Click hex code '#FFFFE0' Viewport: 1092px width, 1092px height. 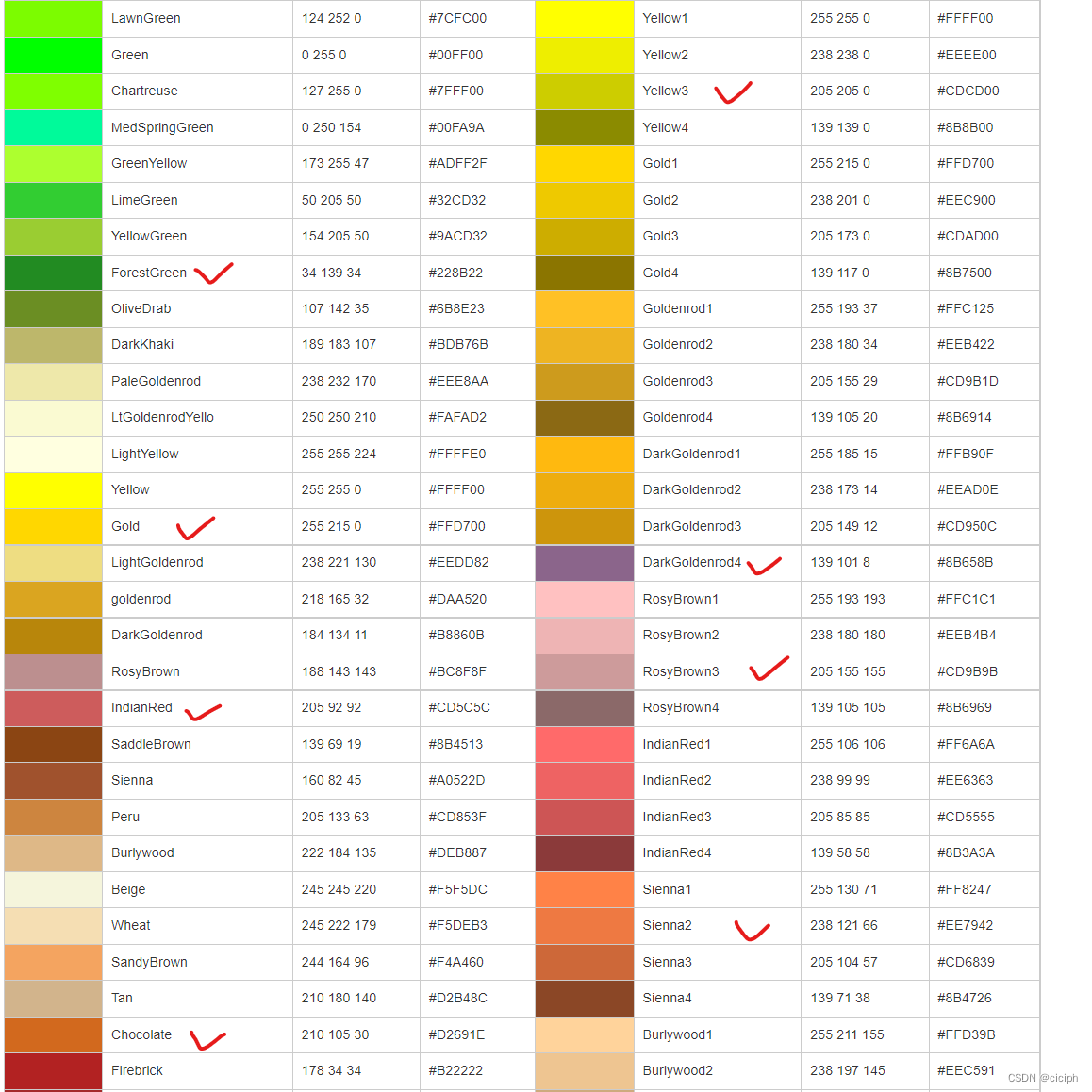click(456, 454)
